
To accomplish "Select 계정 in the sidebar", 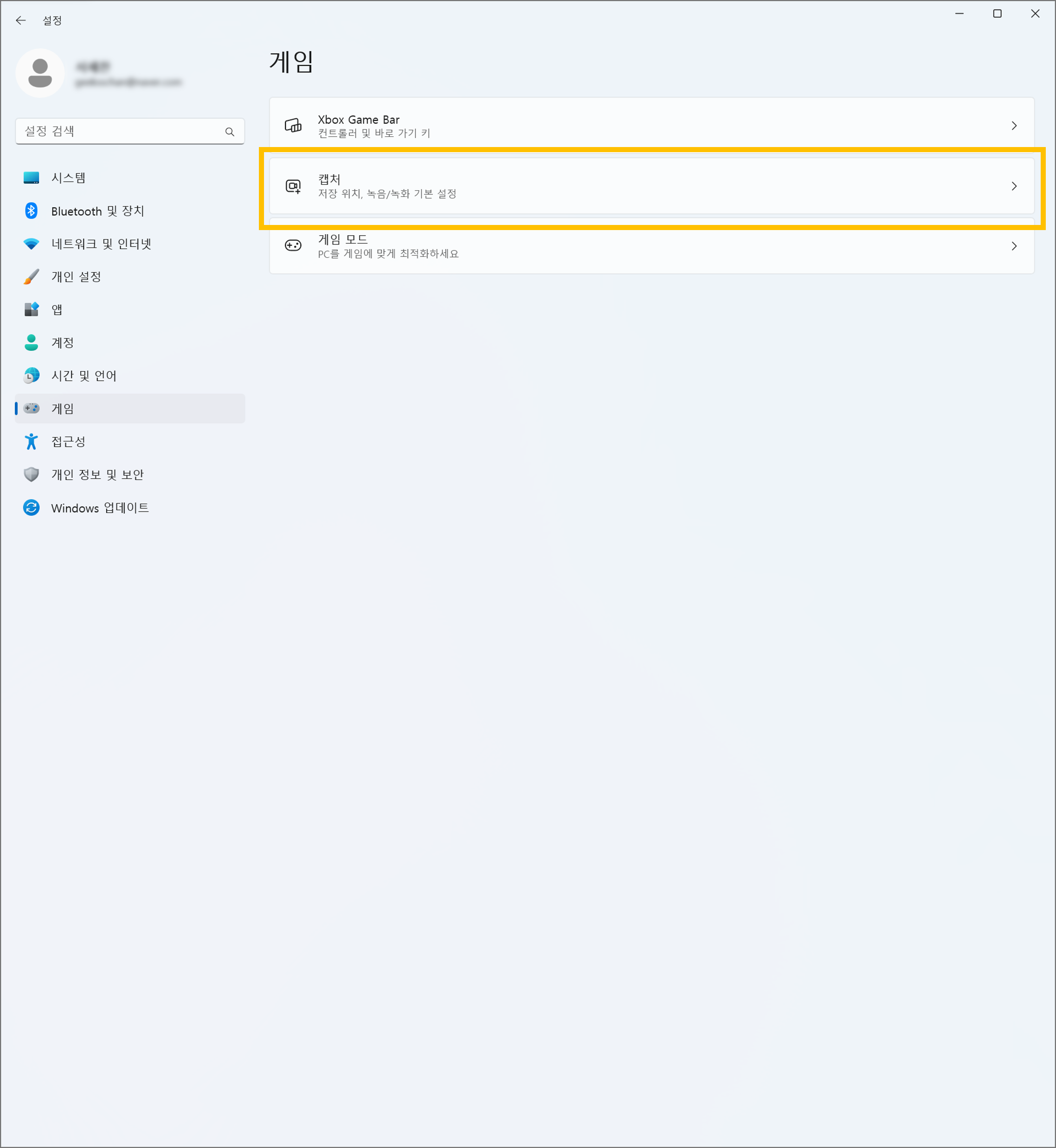I will [63, 343].
